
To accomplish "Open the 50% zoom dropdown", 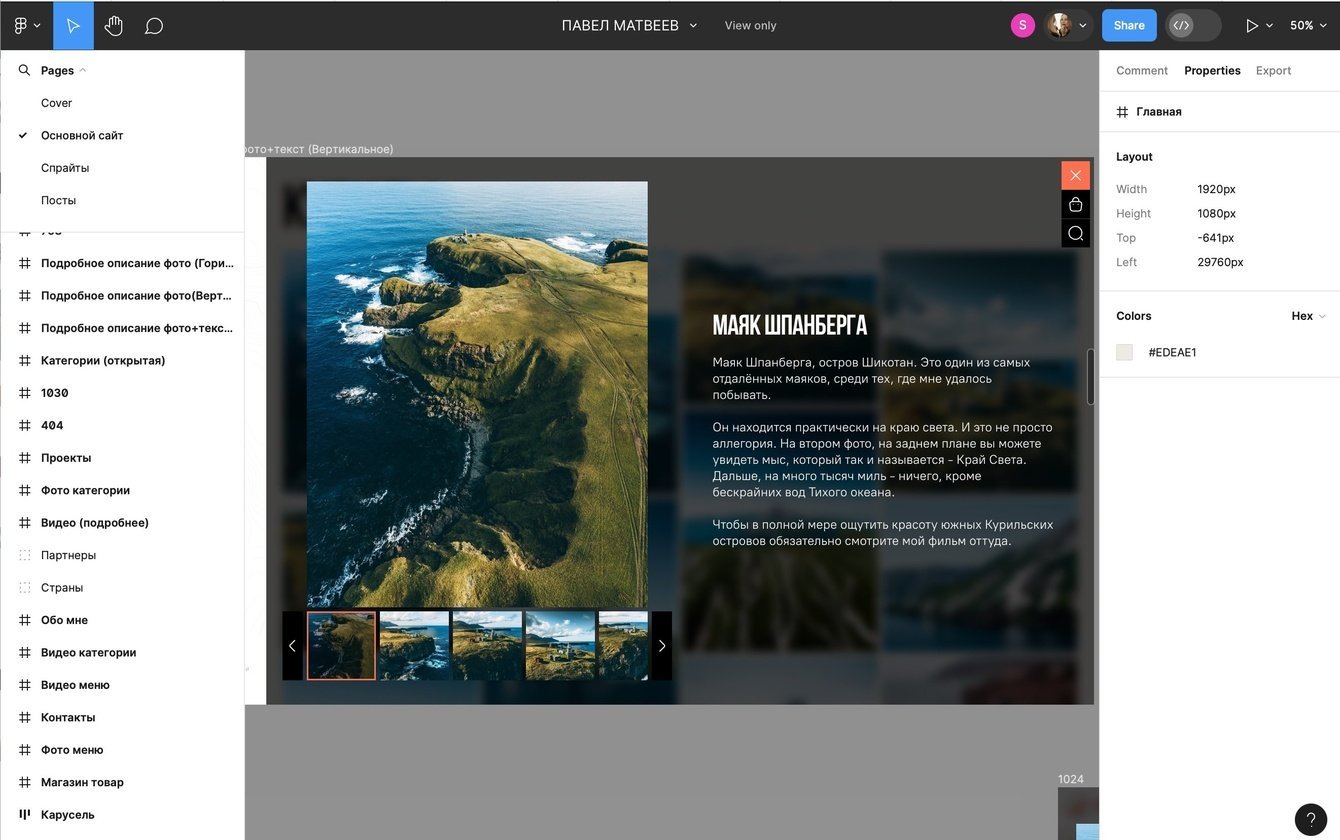I will [1308, 25].
